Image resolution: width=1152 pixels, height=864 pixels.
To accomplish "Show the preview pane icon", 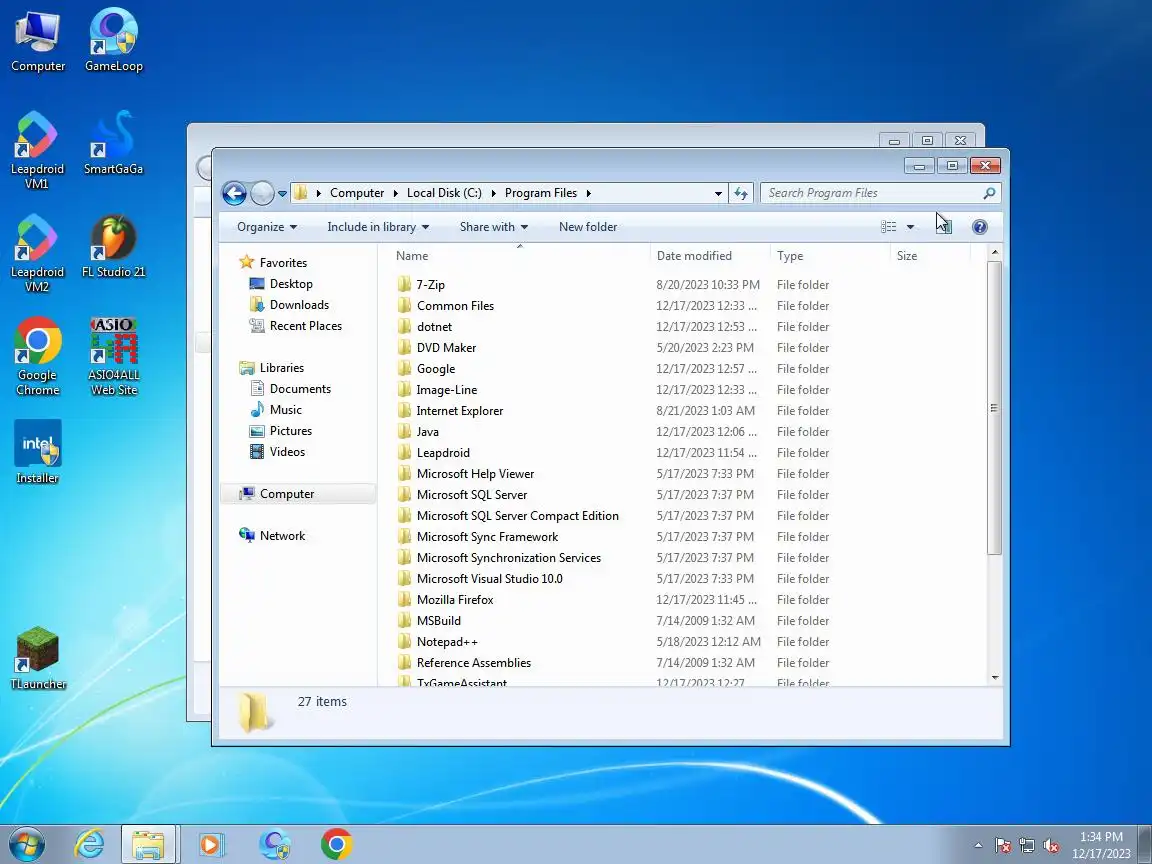I will pos(944,227).
